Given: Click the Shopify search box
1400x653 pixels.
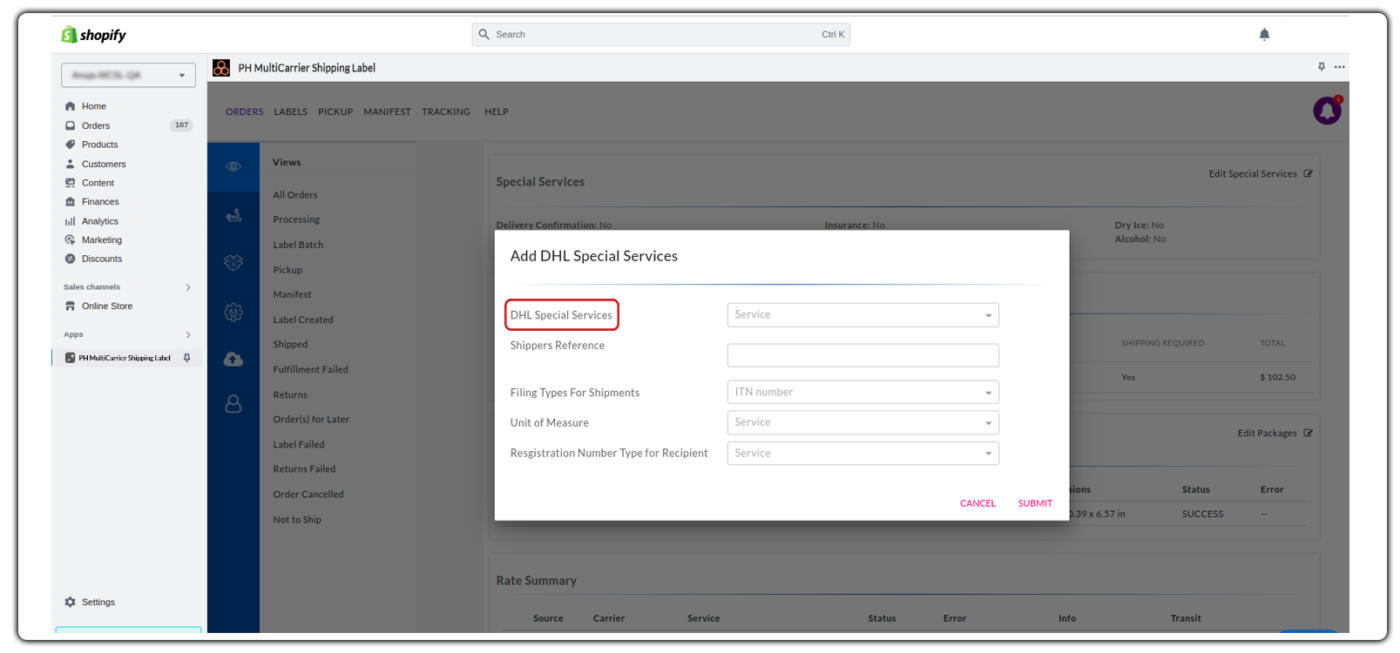Looking at the screenshot, I should click(661, 34).
